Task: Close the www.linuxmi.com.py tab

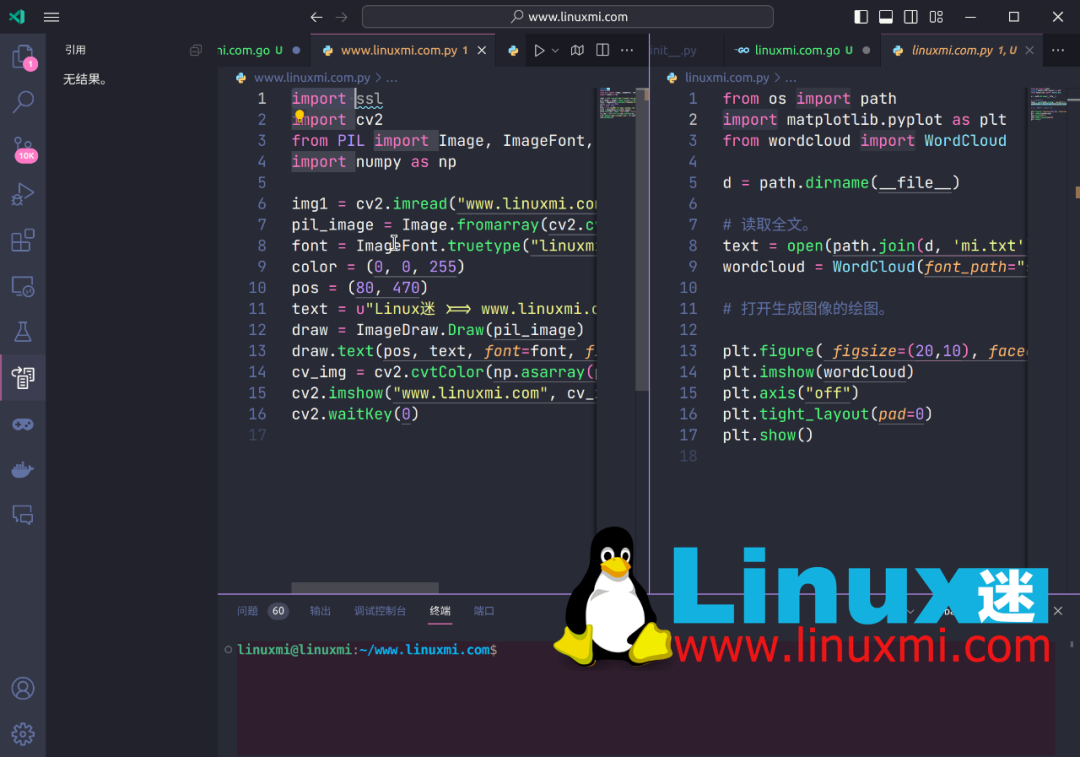Action: point(482,50)
